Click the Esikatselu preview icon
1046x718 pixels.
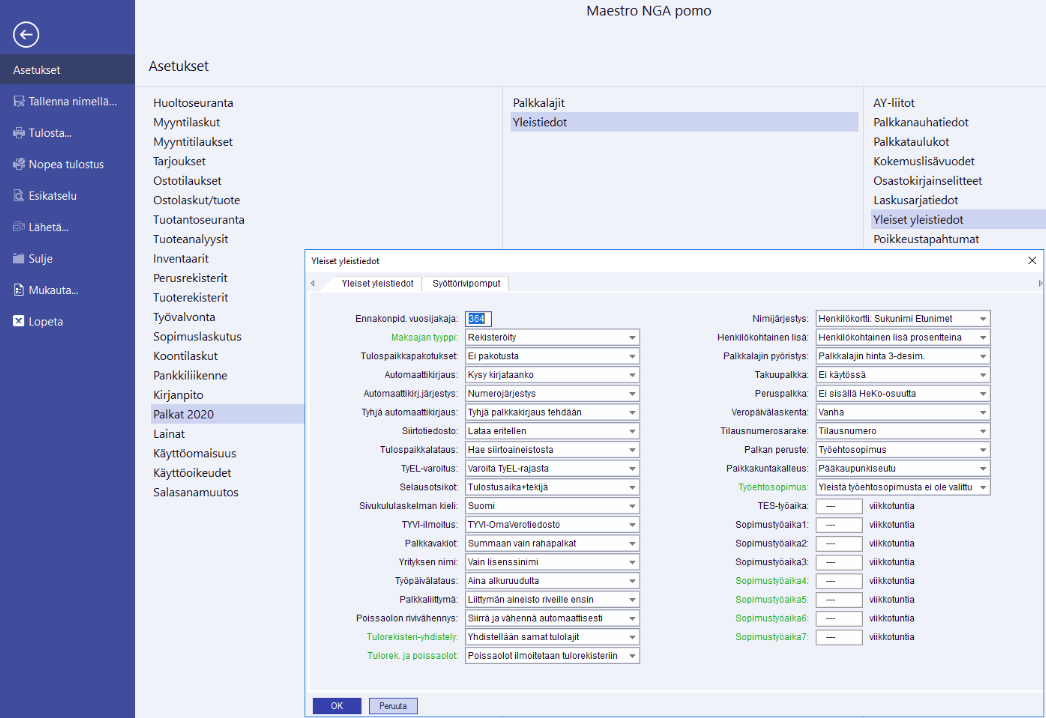(x=19, y=196)
